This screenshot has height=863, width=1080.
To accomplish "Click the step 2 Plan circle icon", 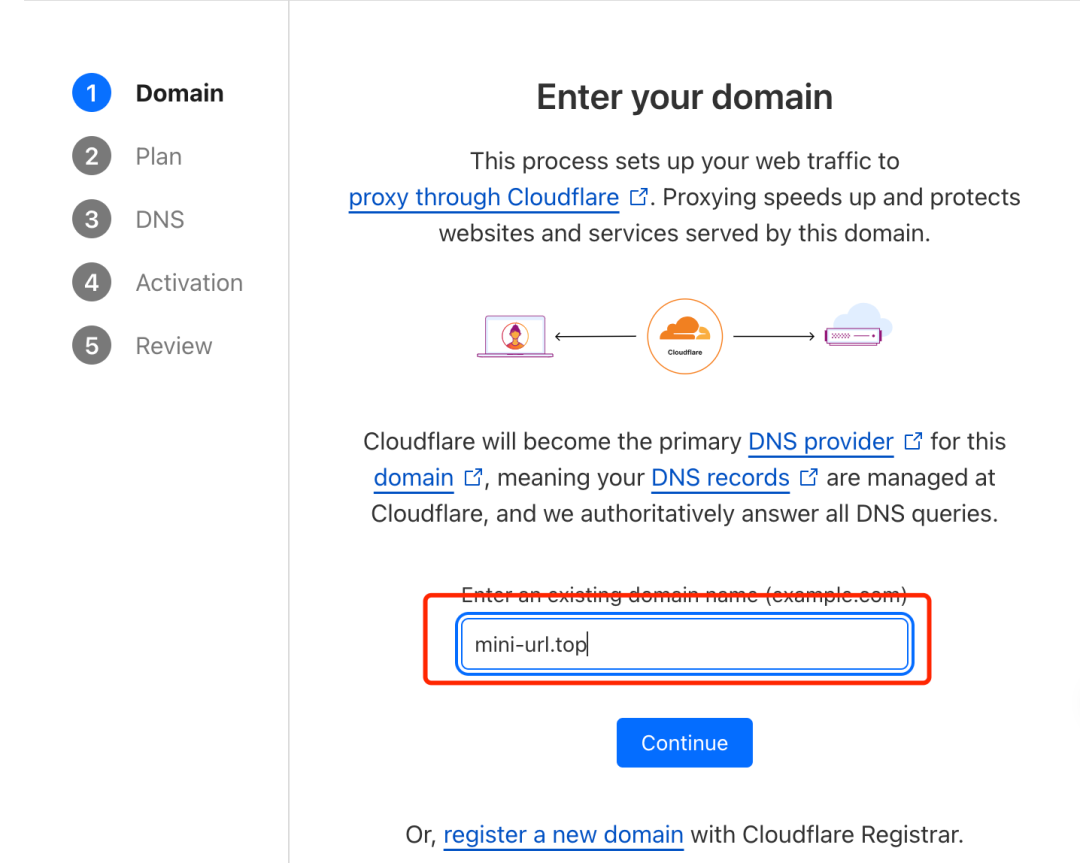I will point(92,156).
